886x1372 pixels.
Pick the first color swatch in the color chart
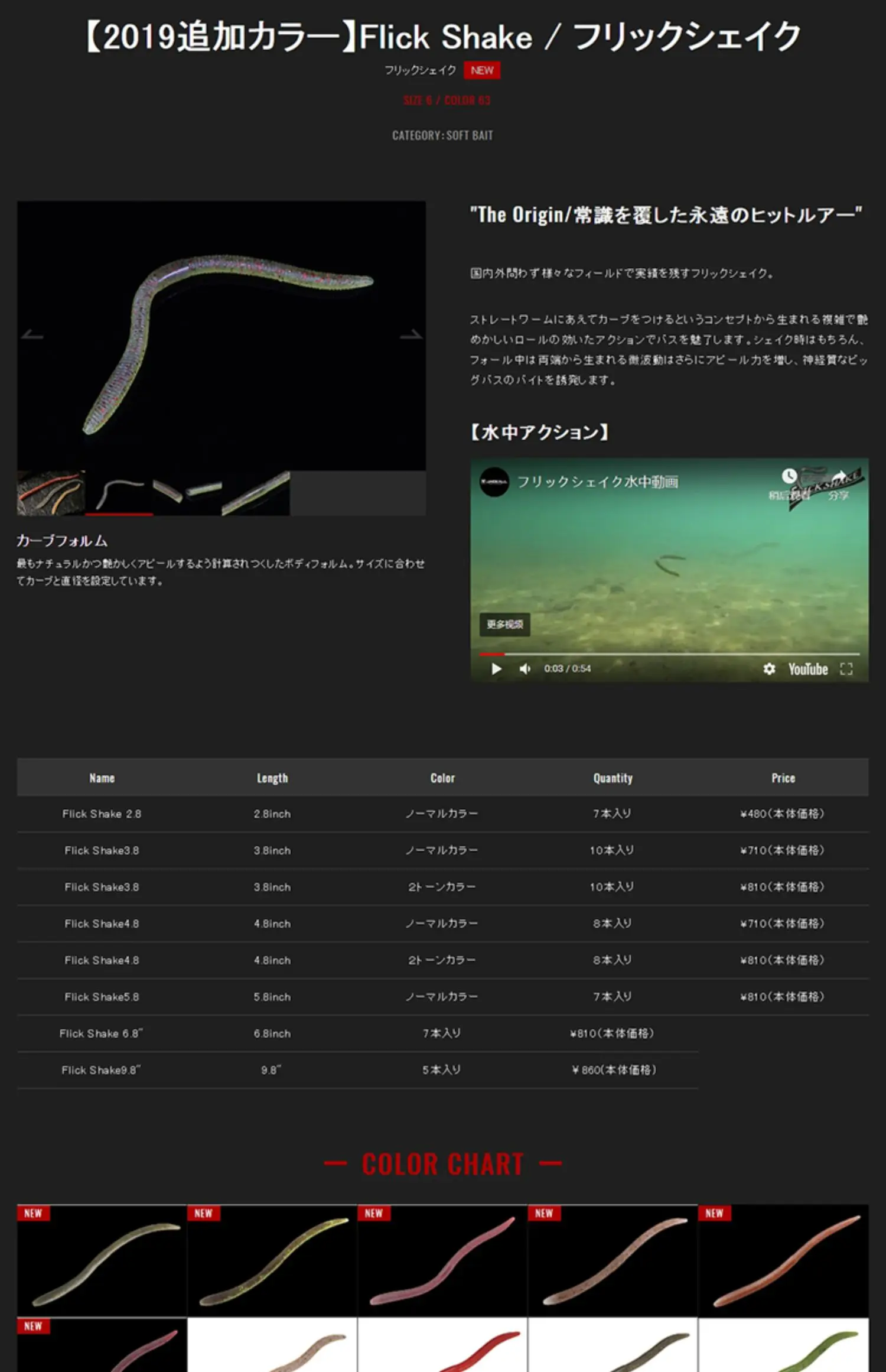[x=102, y=1260]
